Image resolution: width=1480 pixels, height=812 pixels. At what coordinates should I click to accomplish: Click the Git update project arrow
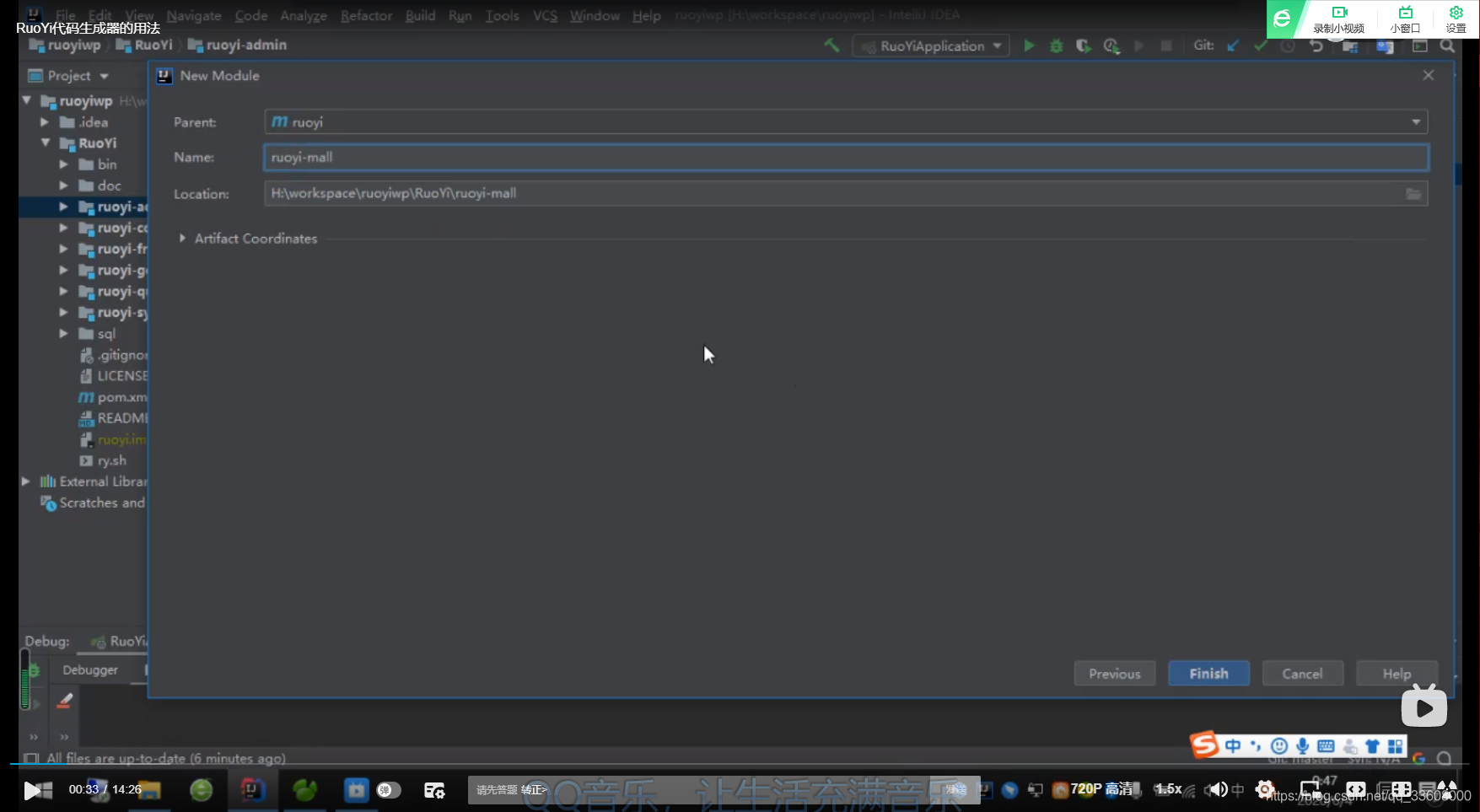coord(1233,46)
